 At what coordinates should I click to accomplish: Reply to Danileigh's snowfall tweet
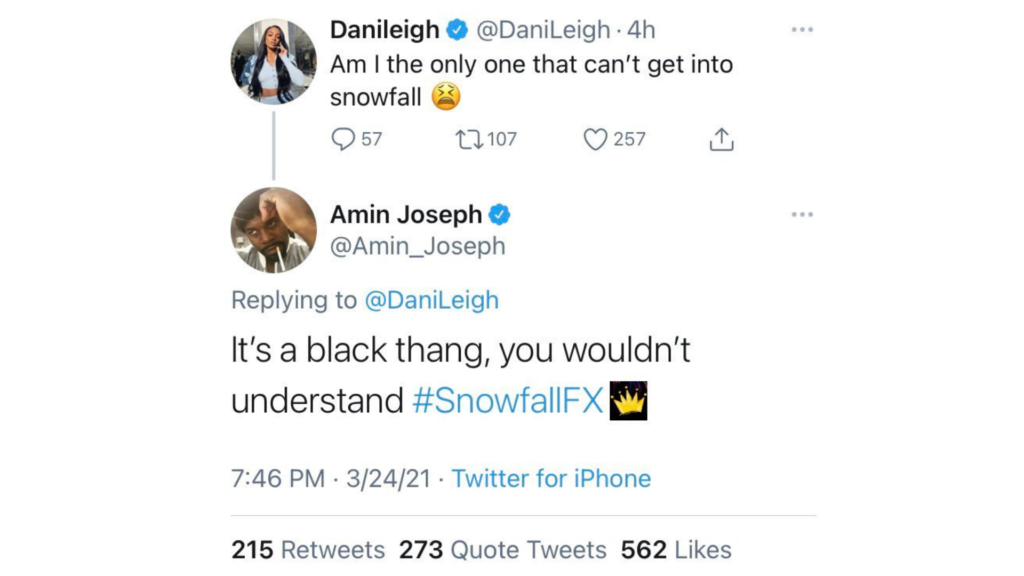(x=344, y=140)
